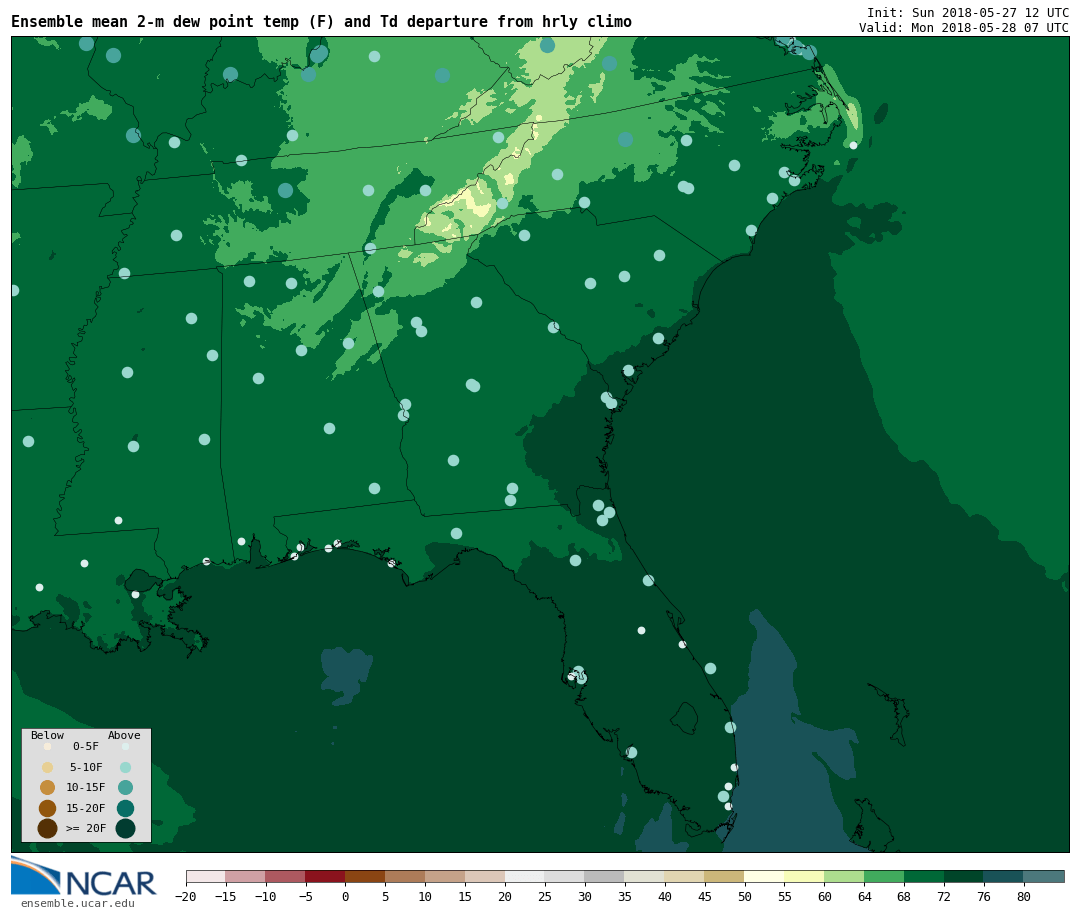Select the 5 to 10 light brown swatch
The height and width of the screenshot is (915, 1080).
(406, 876)
